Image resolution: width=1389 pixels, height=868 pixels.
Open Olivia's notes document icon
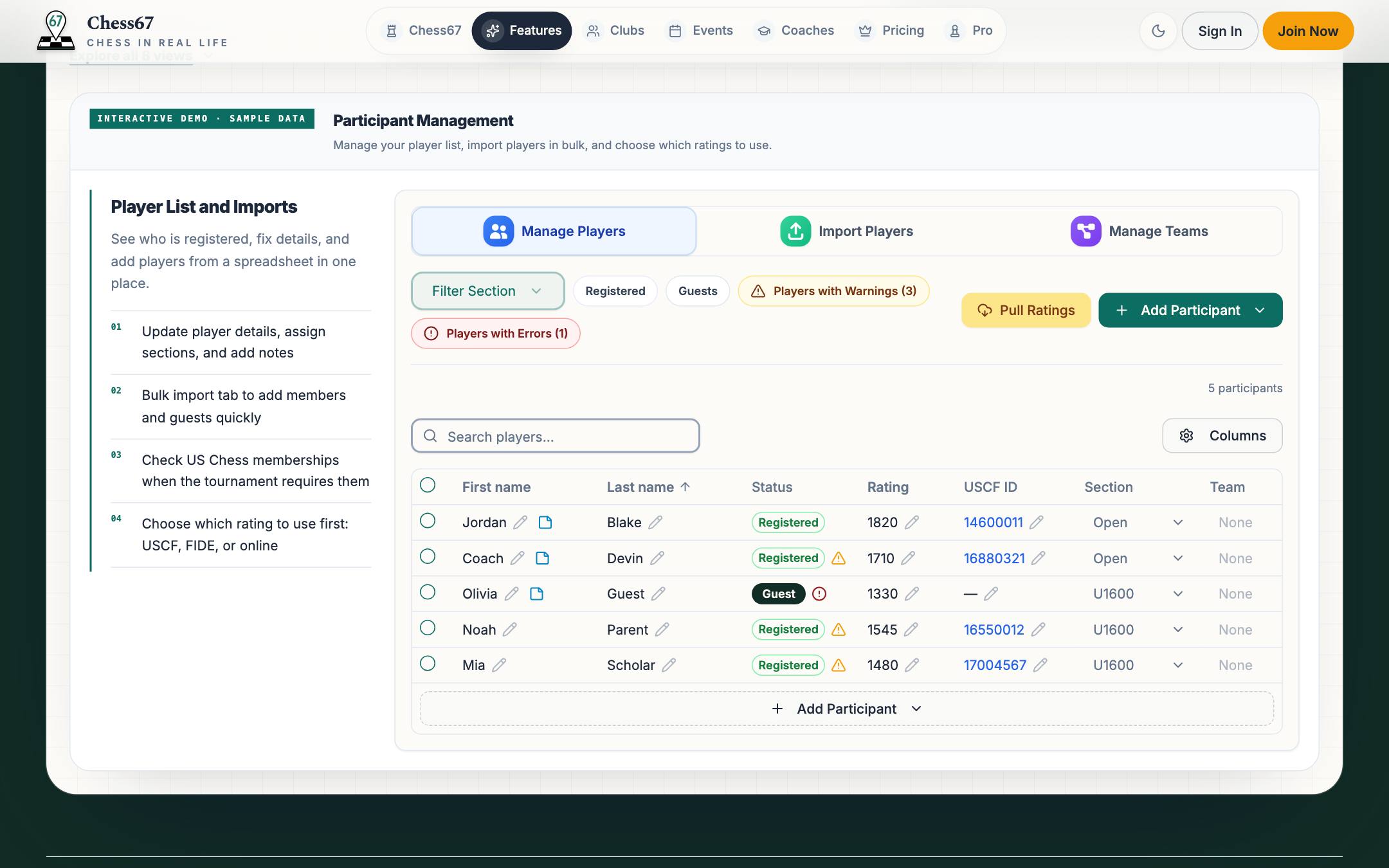click(537, 593)
